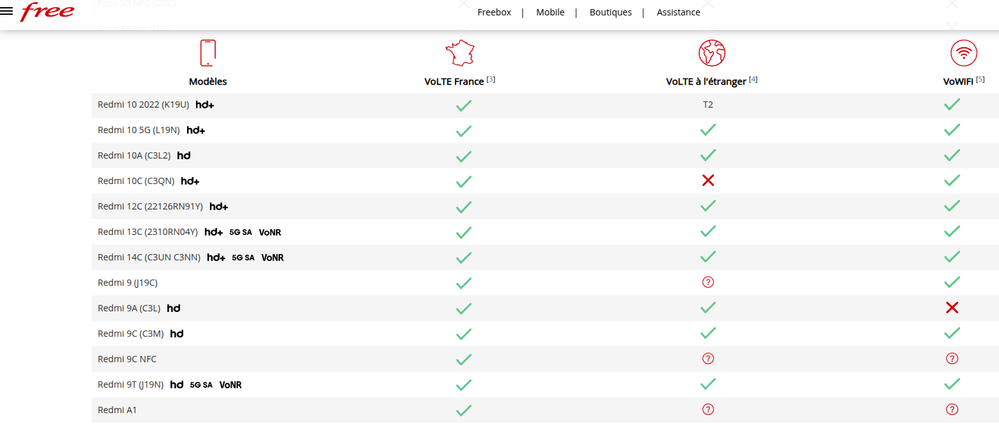The width and height of the screenshot is (999, 426).
Task: Click the question mark icon for Redmi 9 VoLTE abroad
Action: [707, 282]
